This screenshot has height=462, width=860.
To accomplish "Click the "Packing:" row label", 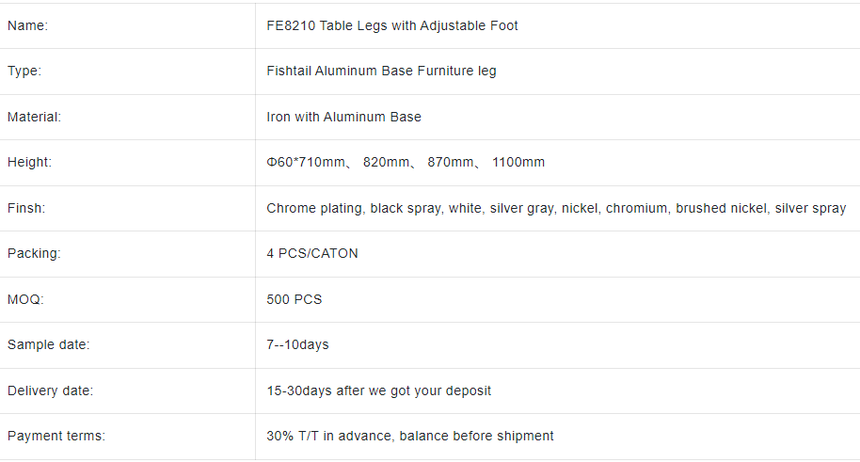I will coord(34,253).
